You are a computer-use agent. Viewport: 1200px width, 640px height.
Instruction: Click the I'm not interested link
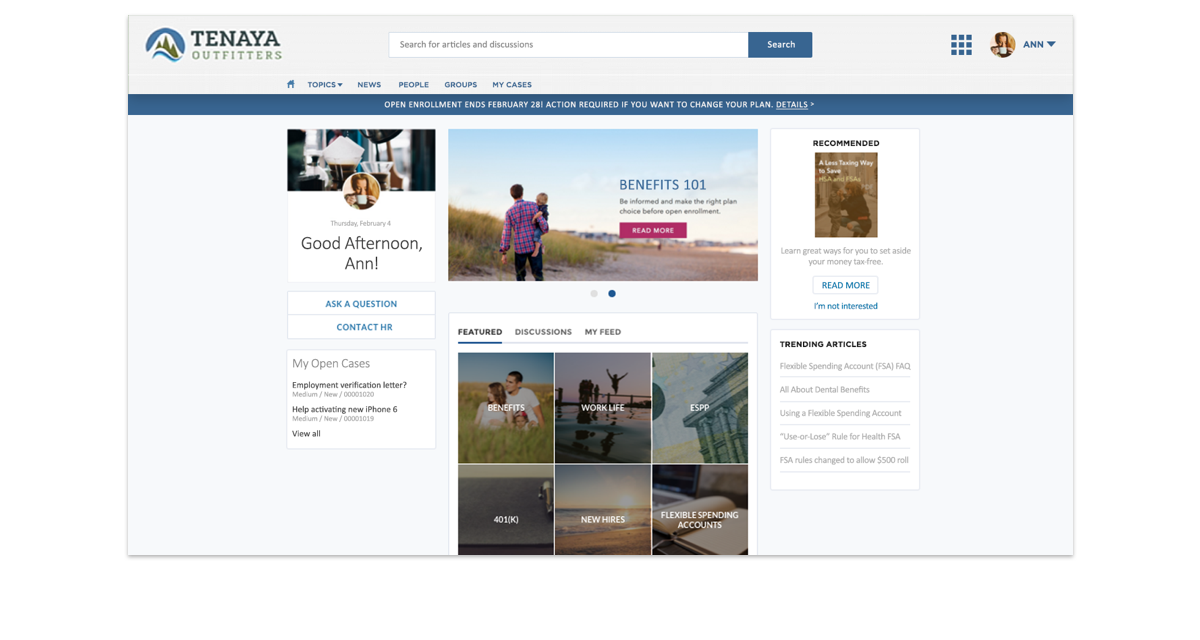[x=845, y=306]
